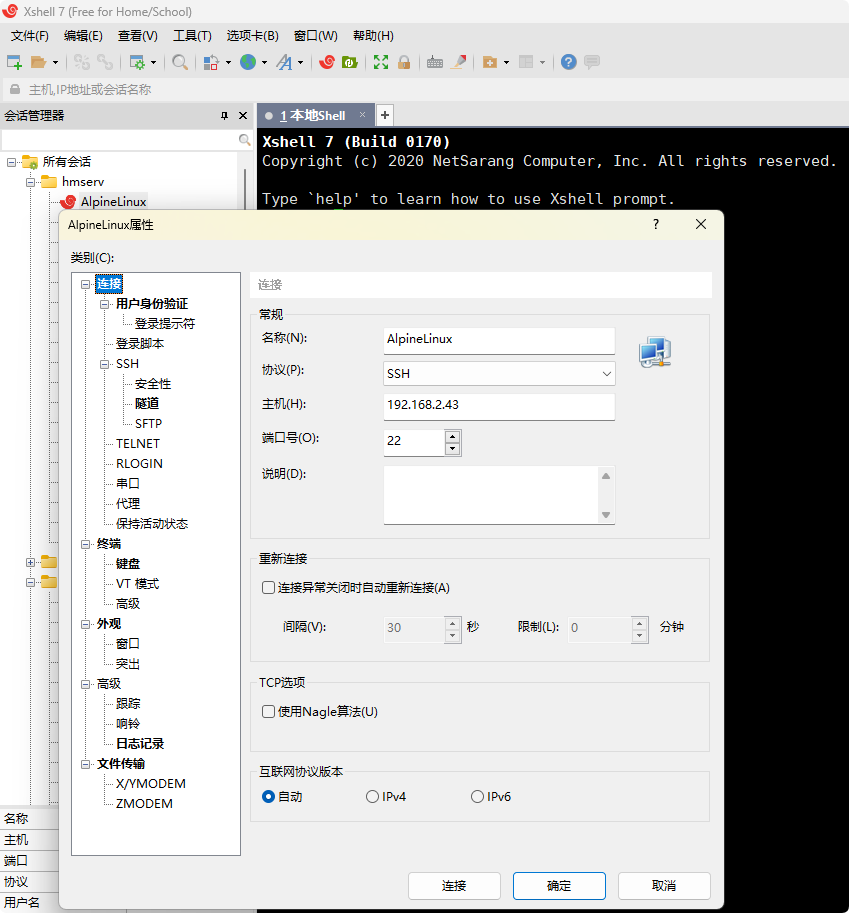Increase port number with the up arrow
The width and height of the screenshot is (849, 913).
[453, 436]
